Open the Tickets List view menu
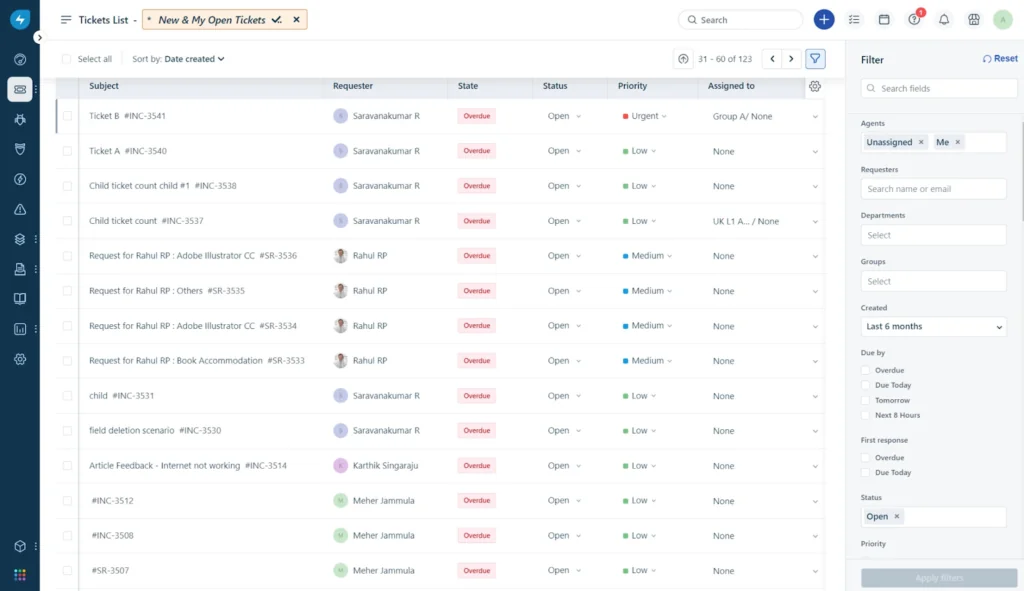 point(66,20)
